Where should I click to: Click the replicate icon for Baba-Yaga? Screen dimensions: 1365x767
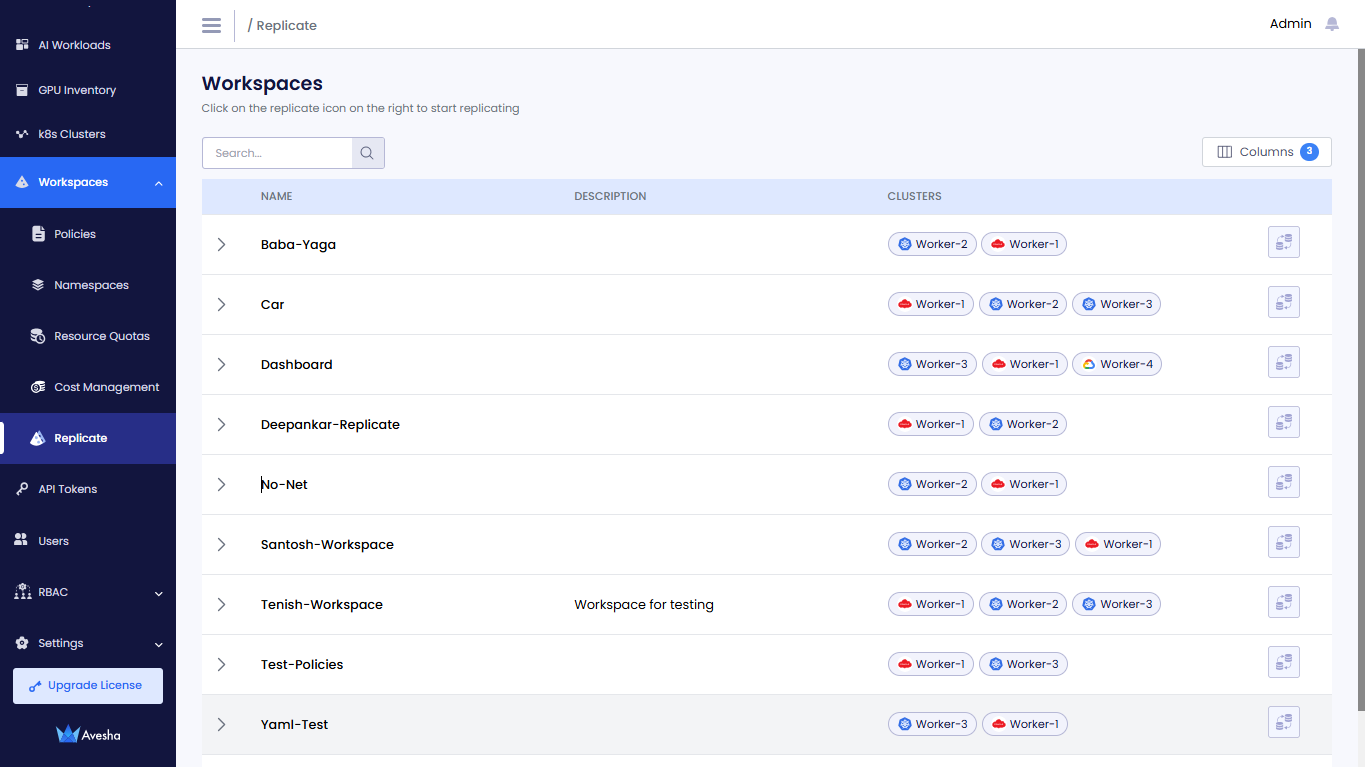(x=1283, y=242)
